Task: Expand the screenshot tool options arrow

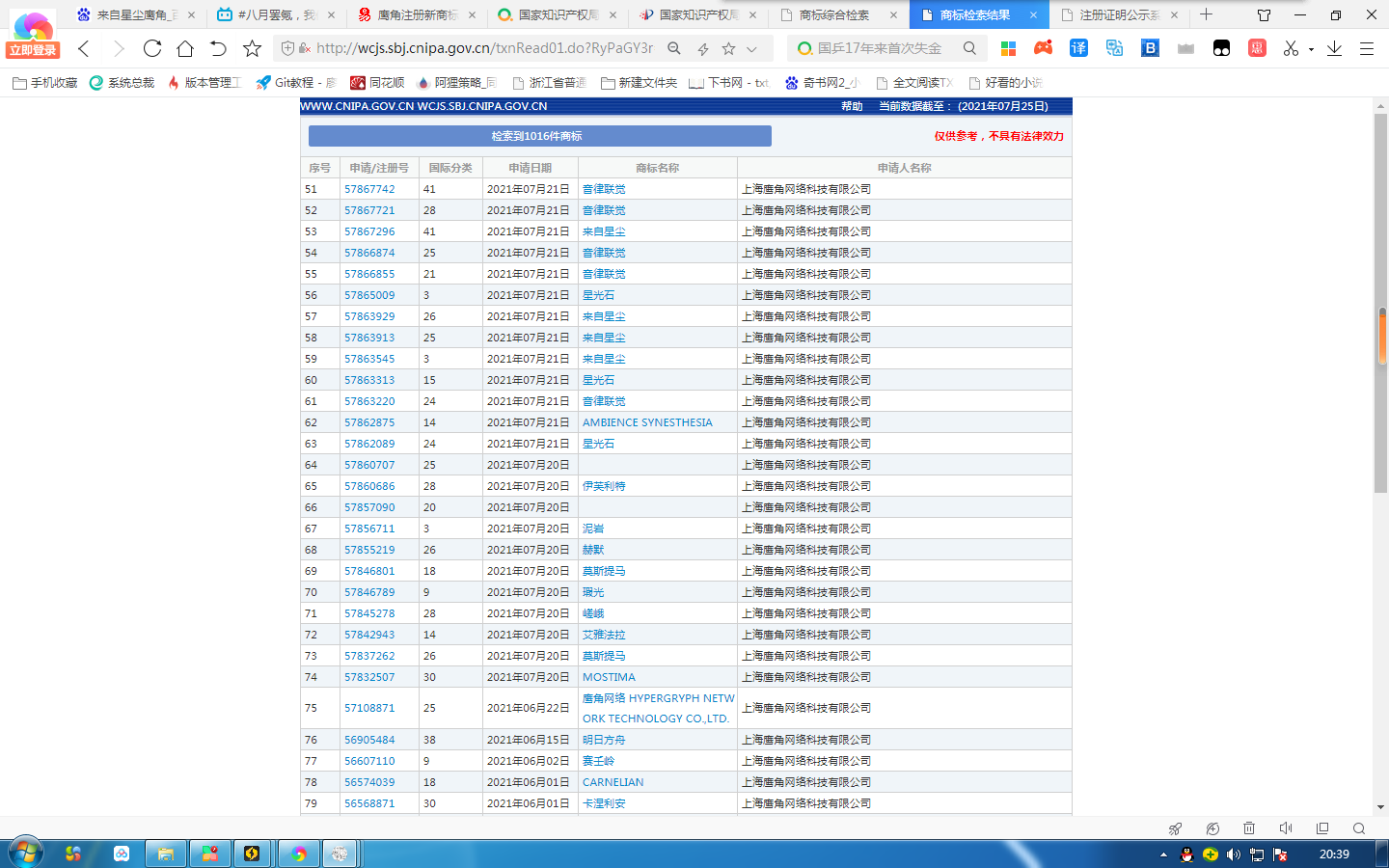Action: pyautogui.click(x=1311, y=49)
